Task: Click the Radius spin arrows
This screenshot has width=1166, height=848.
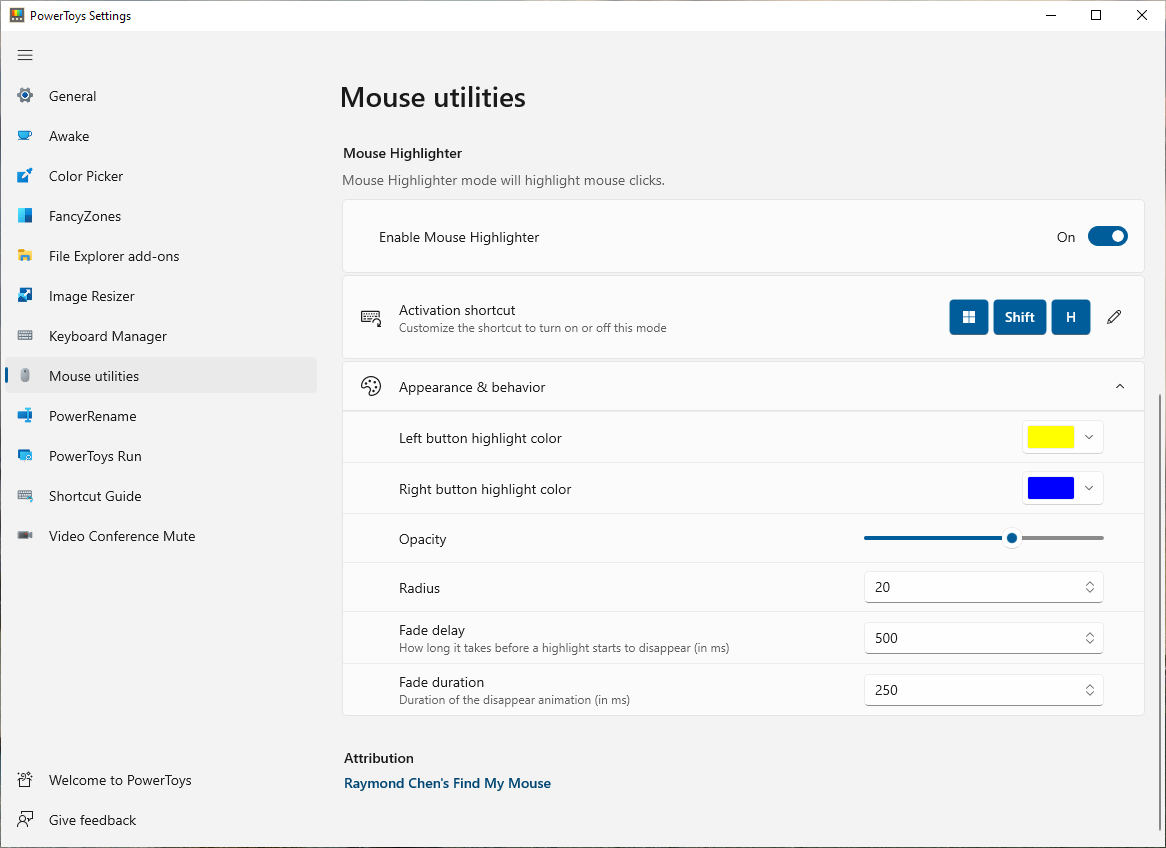Action: click(1089, 587)
